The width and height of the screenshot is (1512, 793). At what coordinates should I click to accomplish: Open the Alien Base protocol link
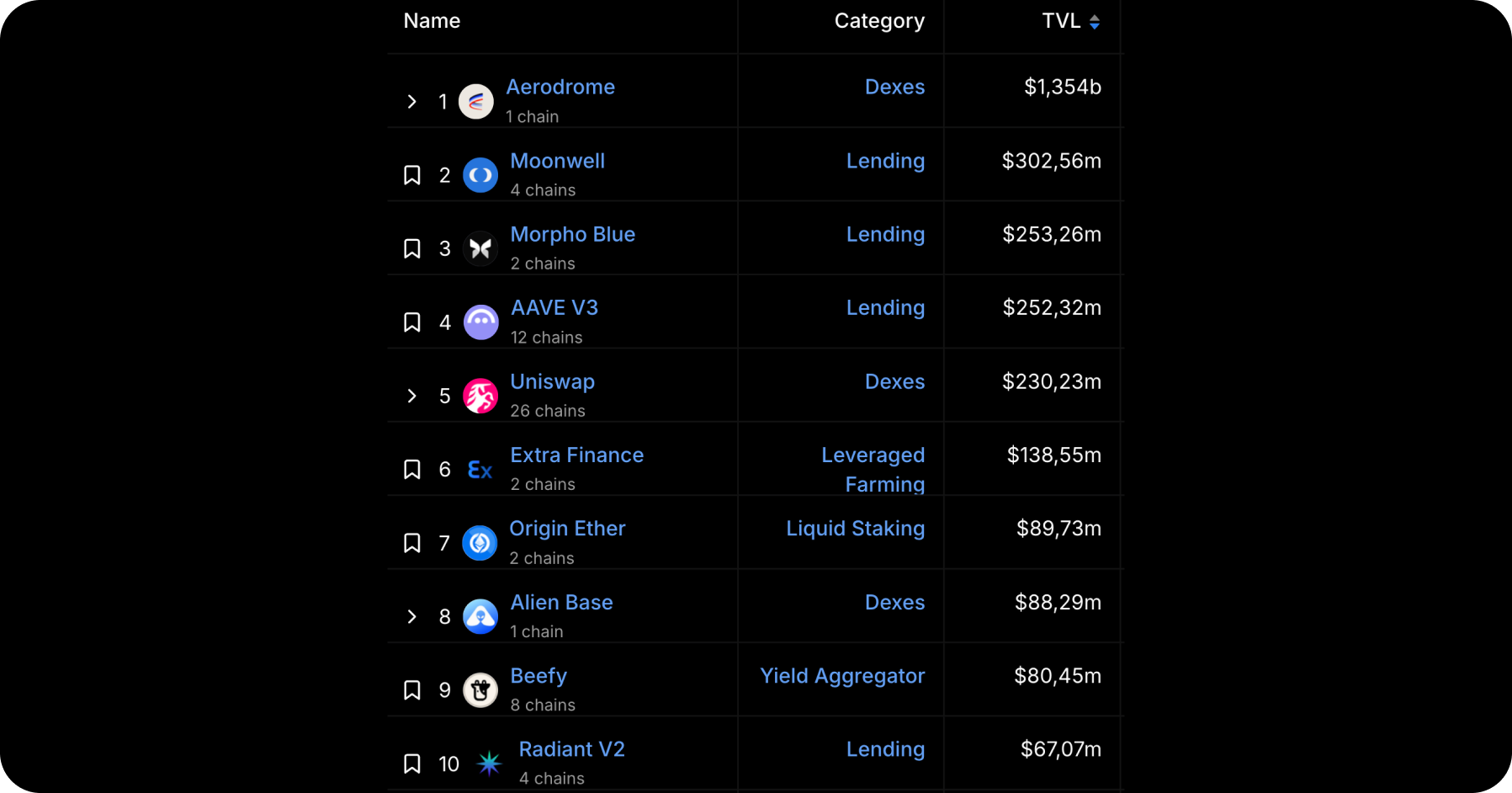tap(561, 603)
